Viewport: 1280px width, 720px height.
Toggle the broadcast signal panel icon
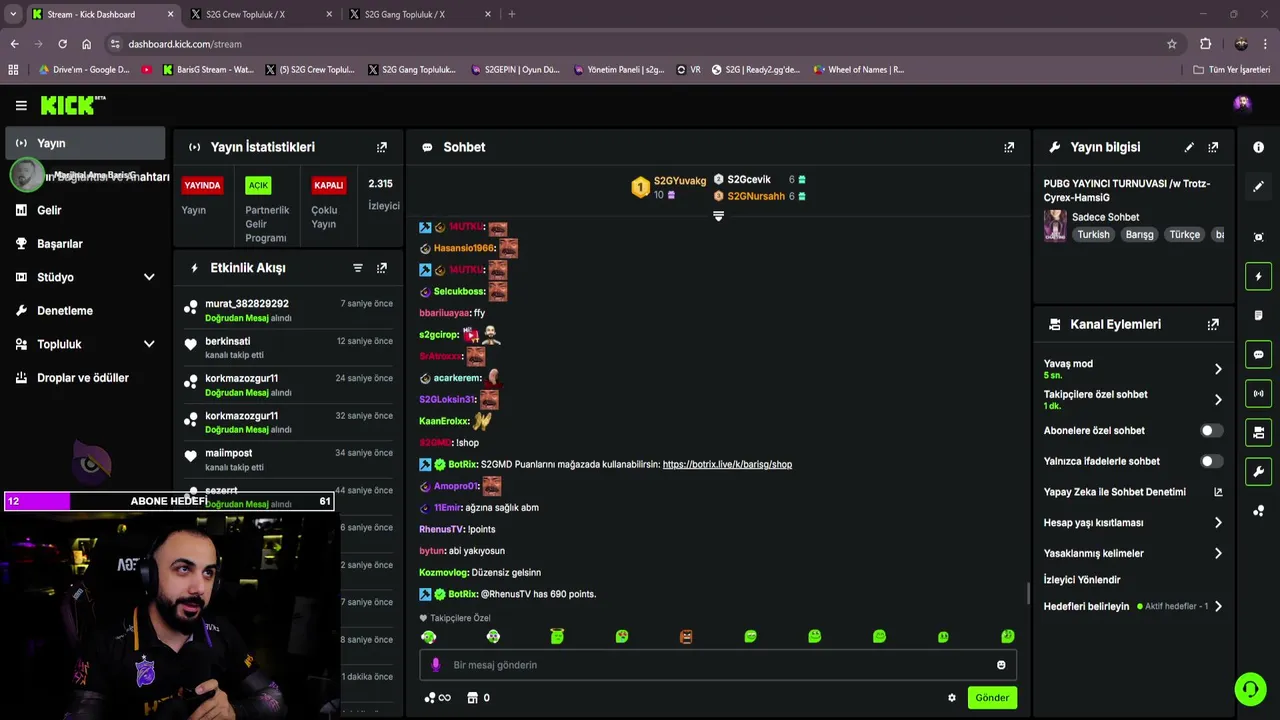click(1258, 394)
